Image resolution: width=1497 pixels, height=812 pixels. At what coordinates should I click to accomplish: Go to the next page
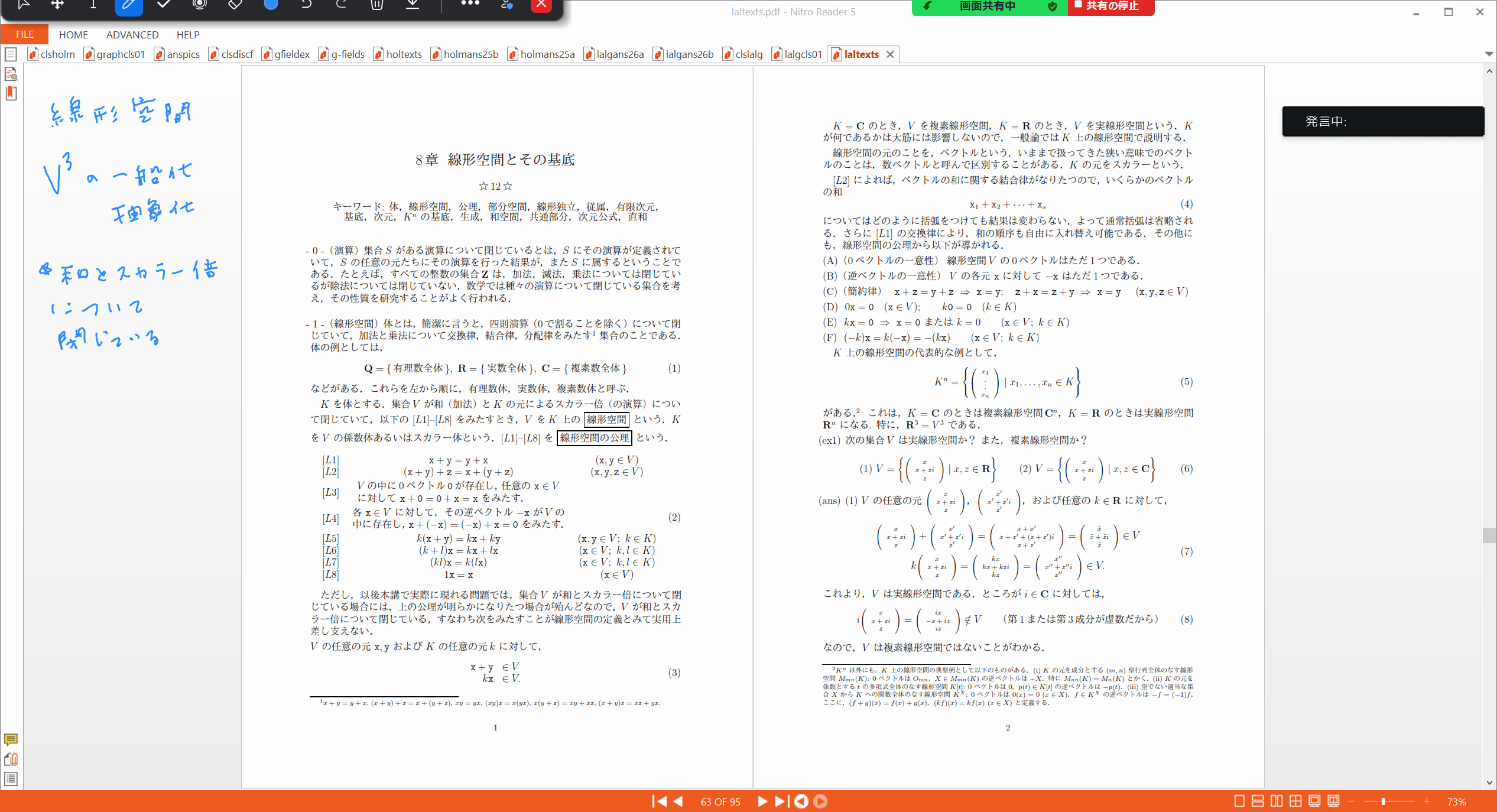(762, 801)
